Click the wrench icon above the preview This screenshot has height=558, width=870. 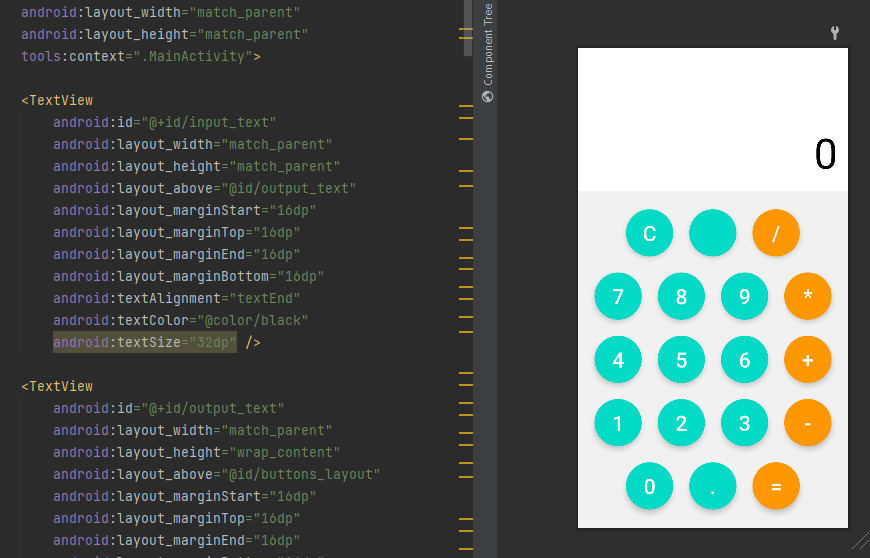click(x=834, y=33)
